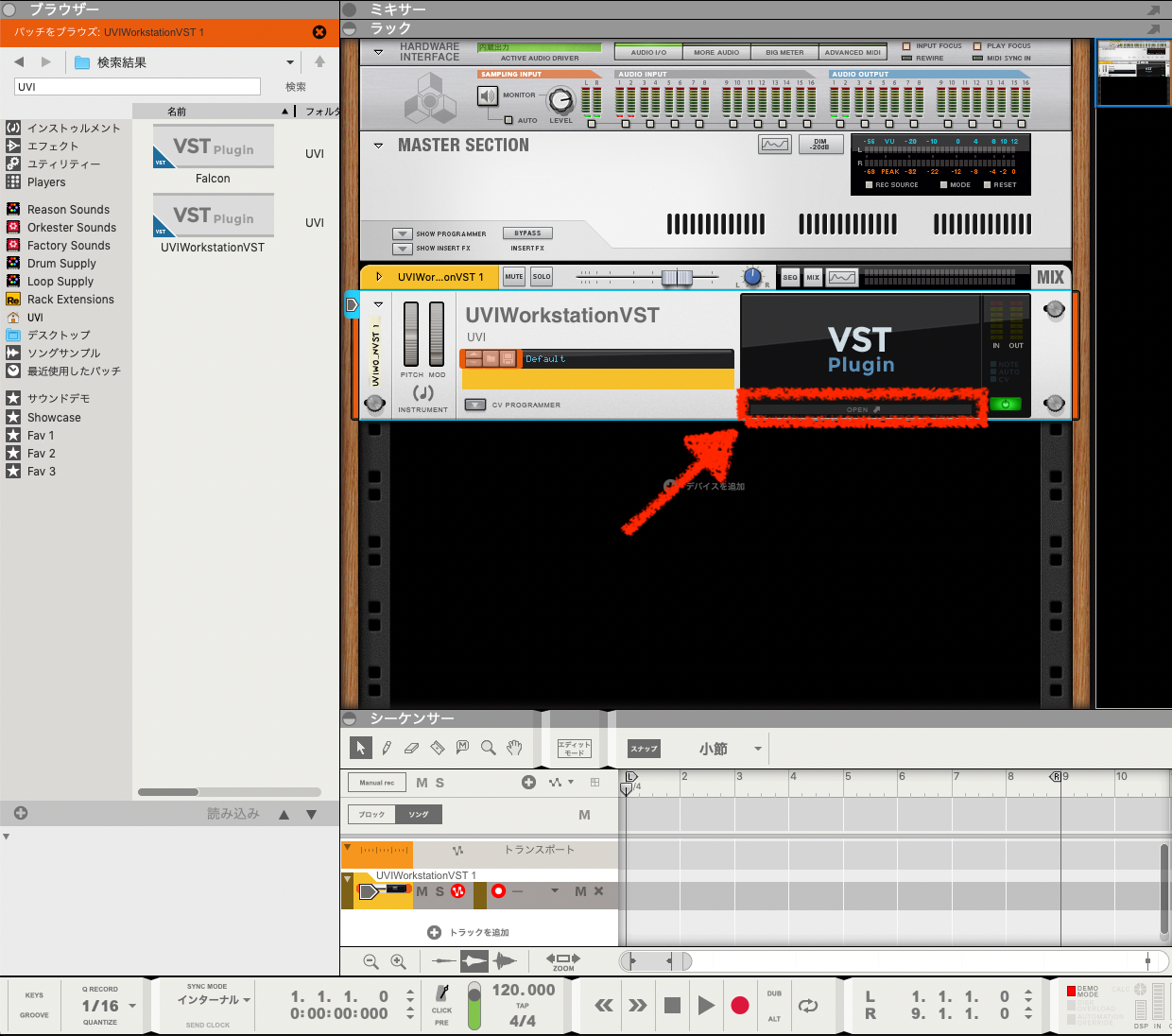Image resolution: width=1172 pixels, height=1036 pixels.
Task: Select the Mute tool in sequencer
Action: (462, 747)
